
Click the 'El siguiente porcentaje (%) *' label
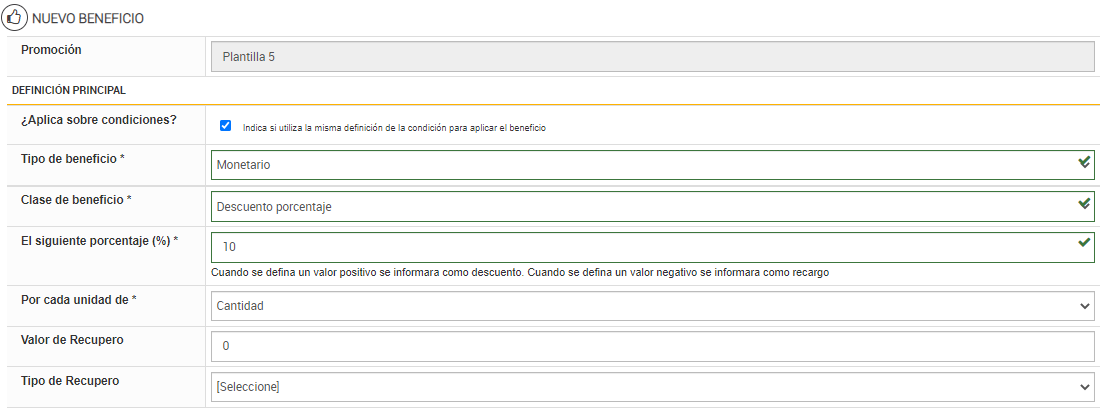99,240
